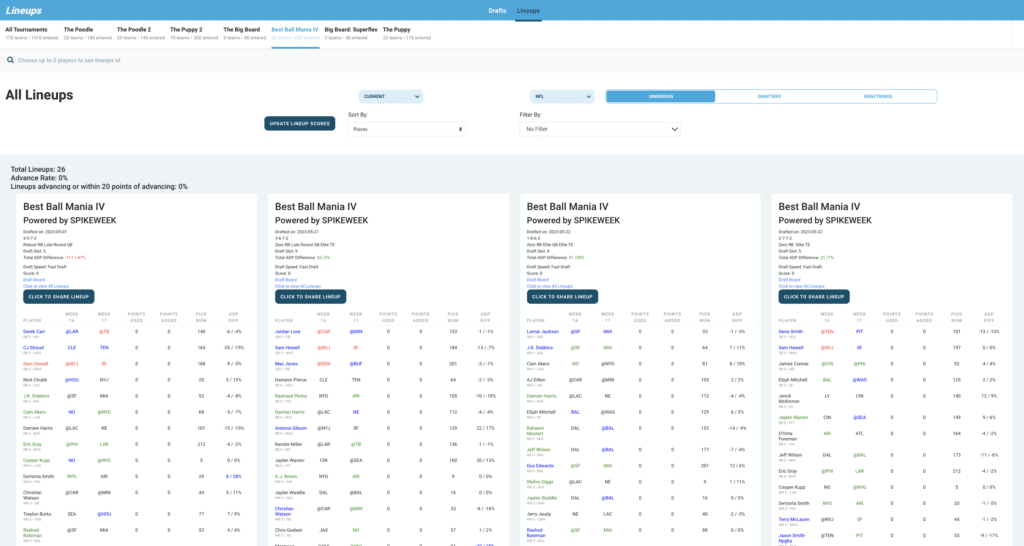Image resolution: width=1024 pixels, height=546 pixels.
Task: Switch to The Poodle tab
Action: click(87, 33)
